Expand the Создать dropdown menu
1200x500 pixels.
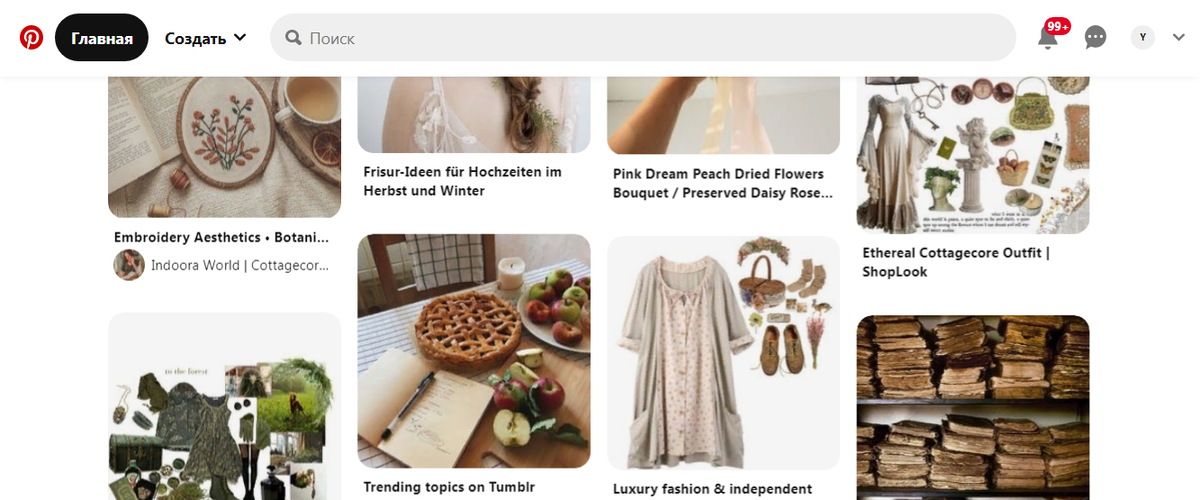pyautogui.click(x=206, y=38)
